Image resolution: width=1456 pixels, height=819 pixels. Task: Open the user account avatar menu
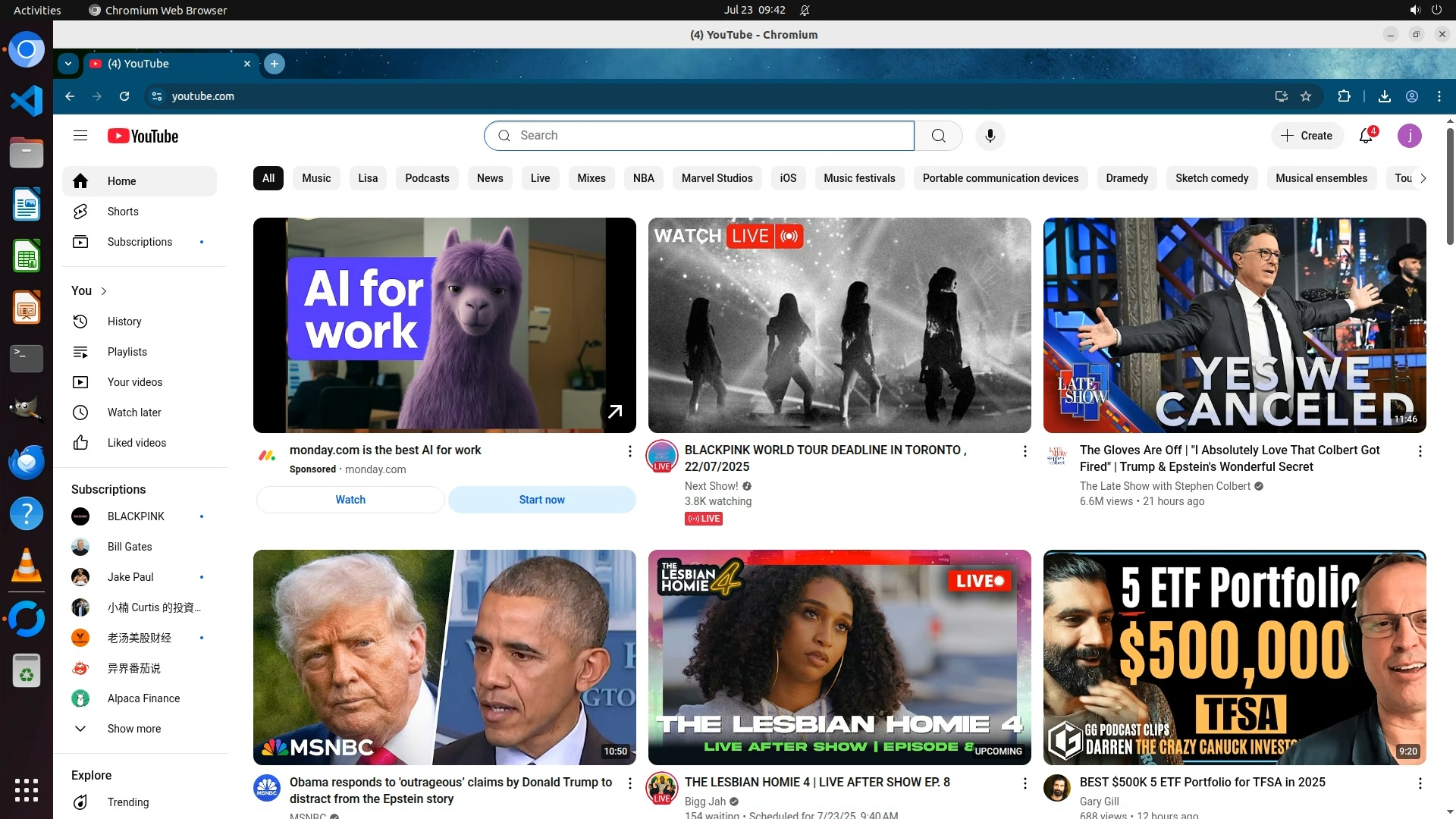1409,136
